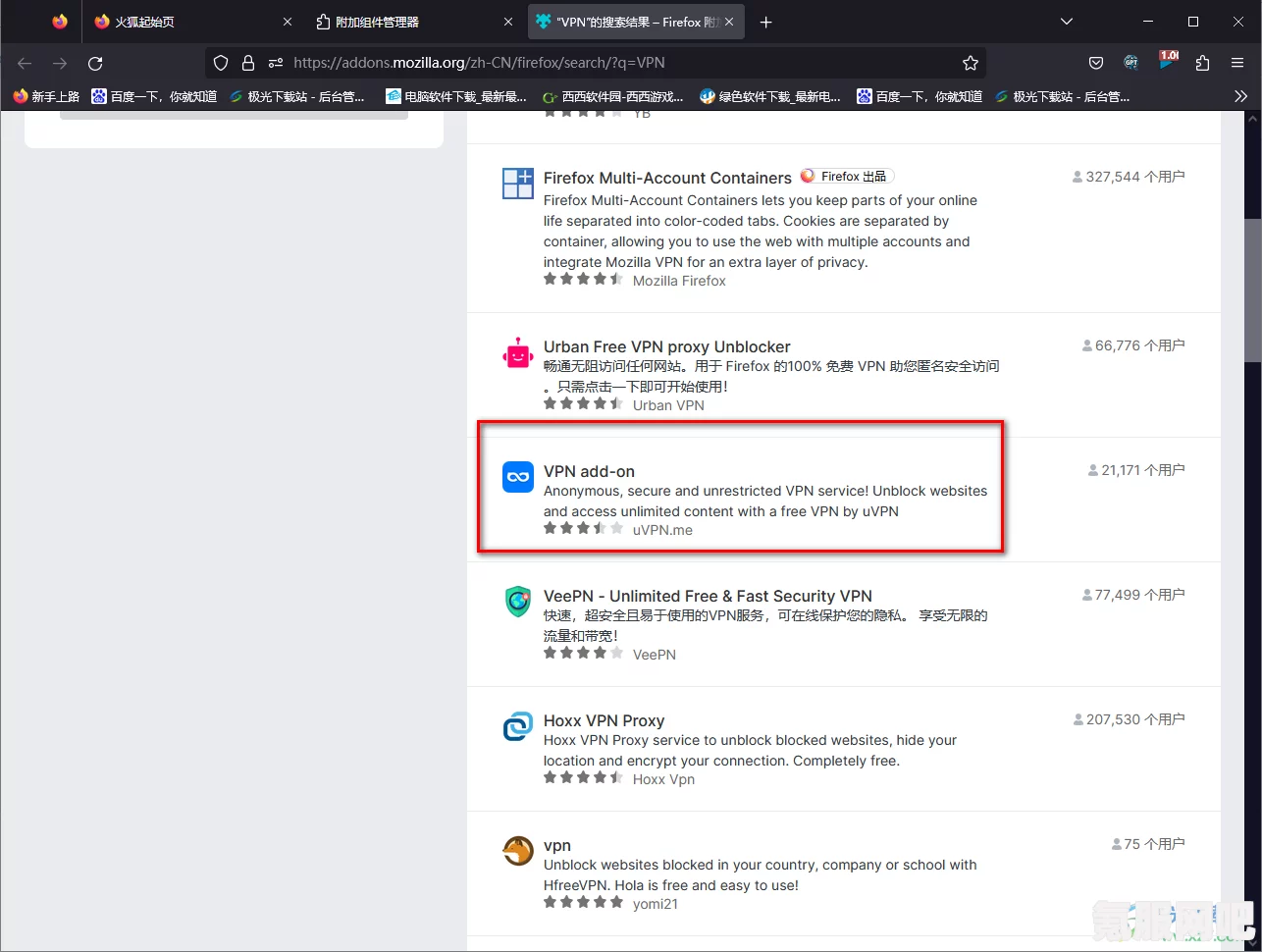Click 207,530 个用户 count
The width and height of the screenshot is (1262, 952).
(x=1129, y=719)
